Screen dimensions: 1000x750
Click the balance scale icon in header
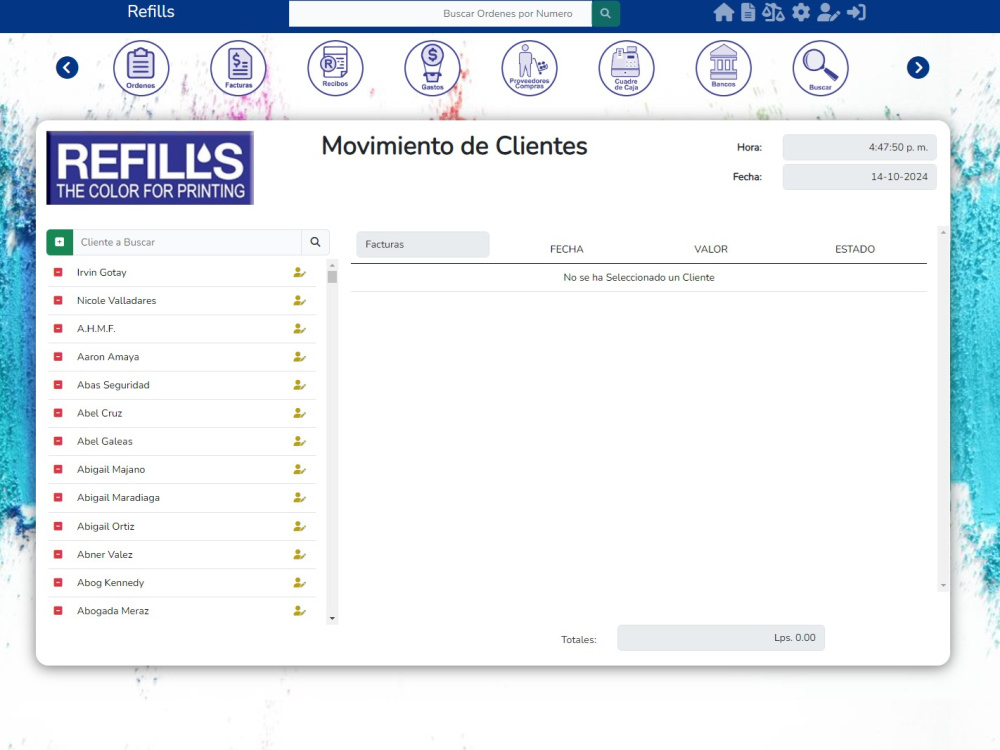pos(773,13)
